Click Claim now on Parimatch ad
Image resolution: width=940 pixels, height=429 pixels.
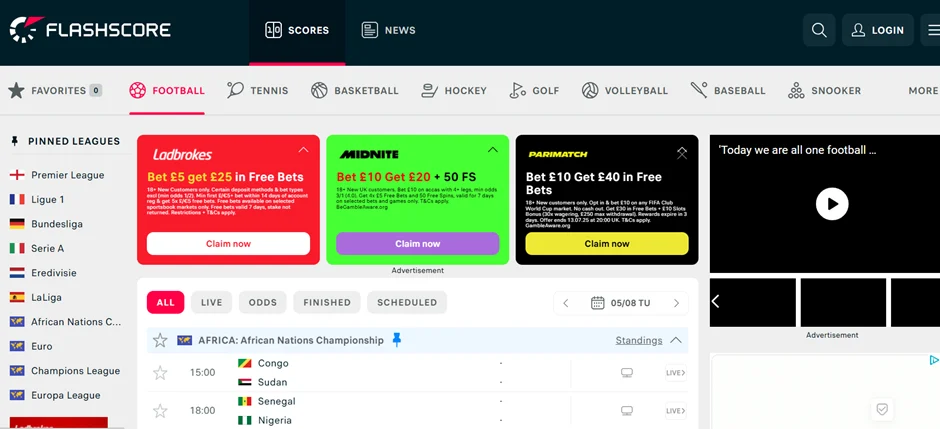tap(607, 243)
